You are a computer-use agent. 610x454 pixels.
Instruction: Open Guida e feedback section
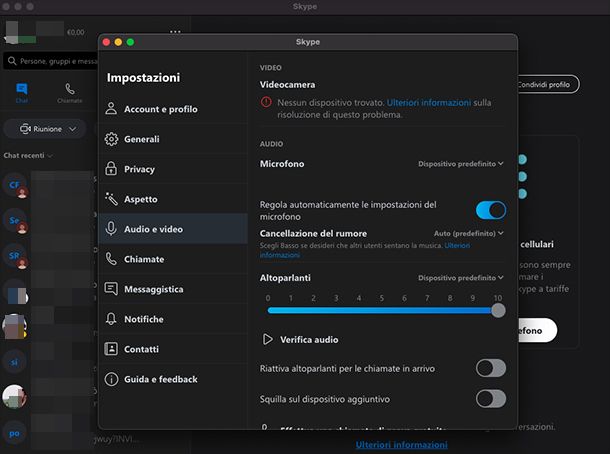(173, 379)
